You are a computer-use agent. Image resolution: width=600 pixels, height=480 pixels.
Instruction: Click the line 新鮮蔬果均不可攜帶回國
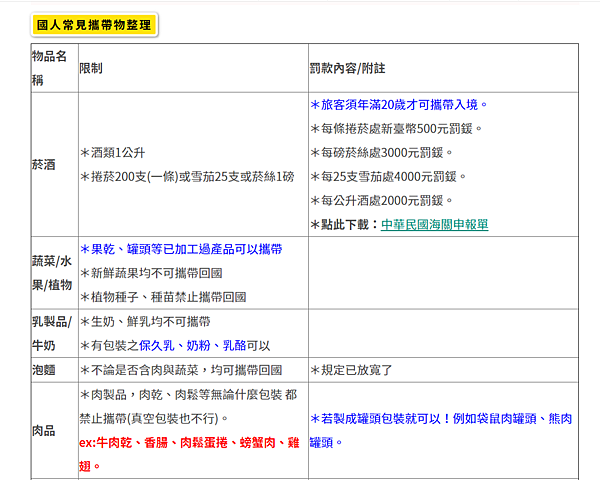151,273
